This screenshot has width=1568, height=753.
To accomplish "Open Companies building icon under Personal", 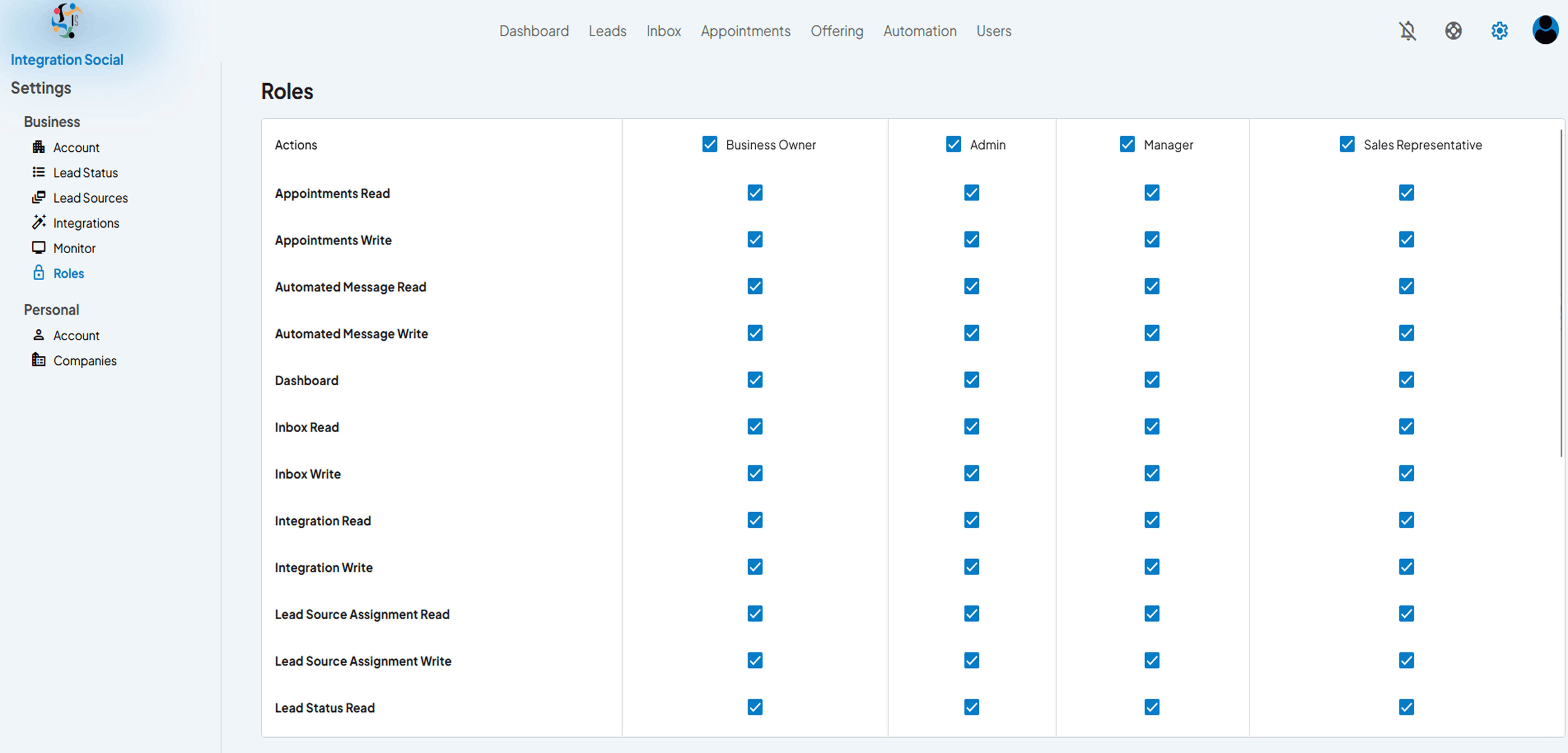I will pos(39,360).
